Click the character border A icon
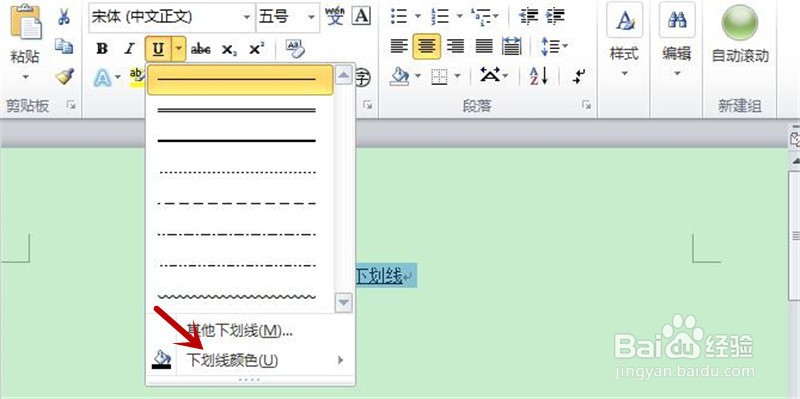Image resolution: width=800 pixels, height=399 pixels. click(362, 16)
